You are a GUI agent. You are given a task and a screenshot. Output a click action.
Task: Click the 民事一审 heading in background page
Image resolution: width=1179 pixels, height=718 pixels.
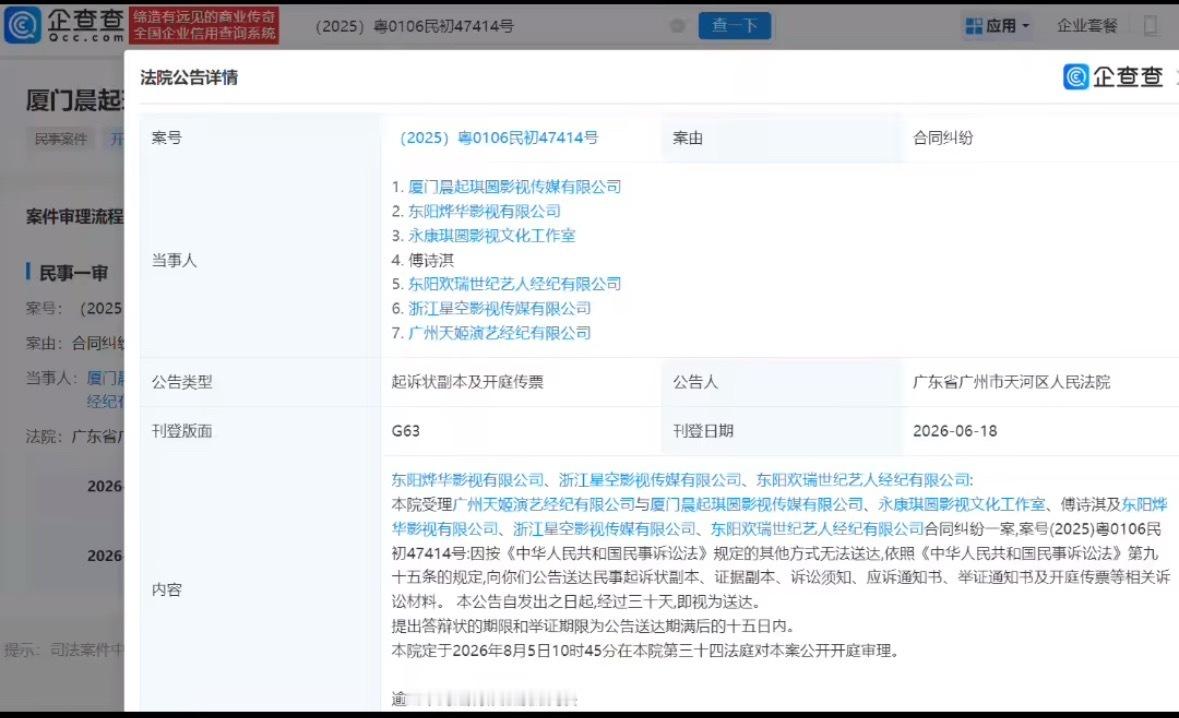click(x=73, y=273)
